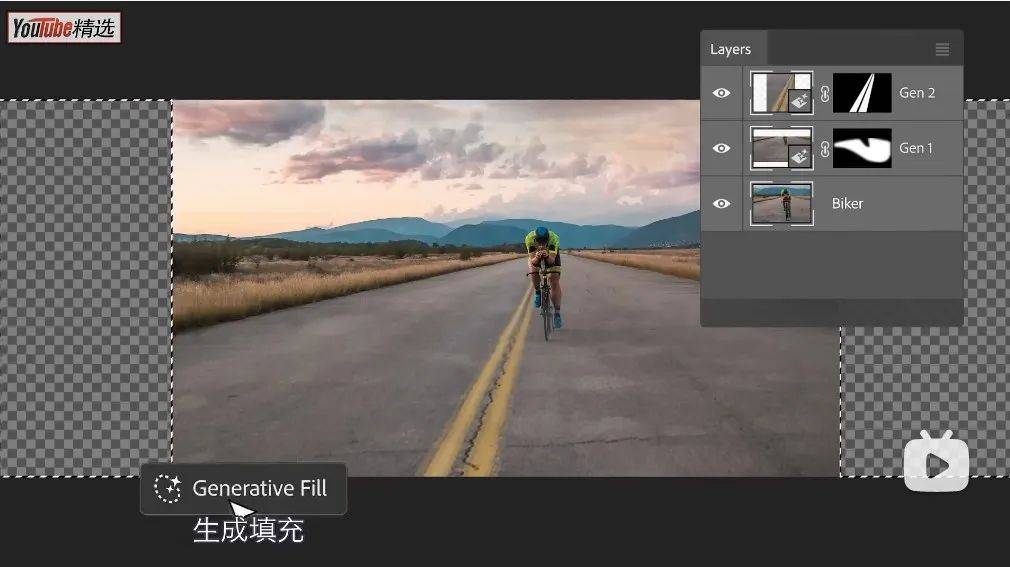Select the Biker layer thumbnail

click(782, 204)
